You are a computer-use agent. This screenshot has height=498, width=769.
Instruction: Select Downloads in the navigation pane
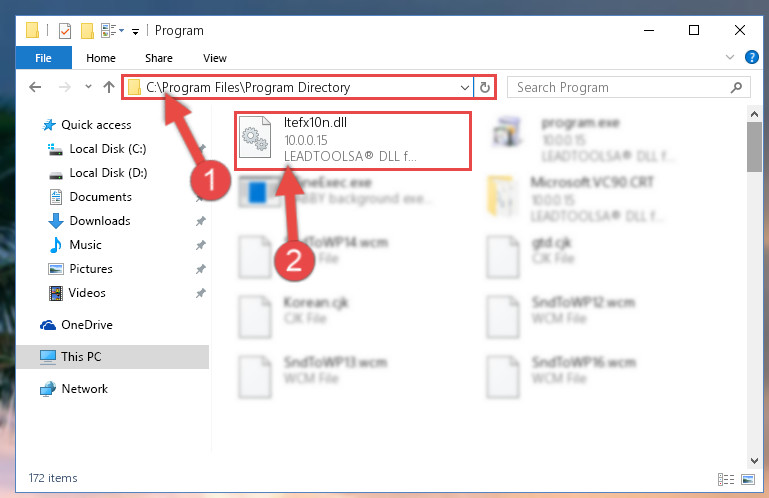100,221
